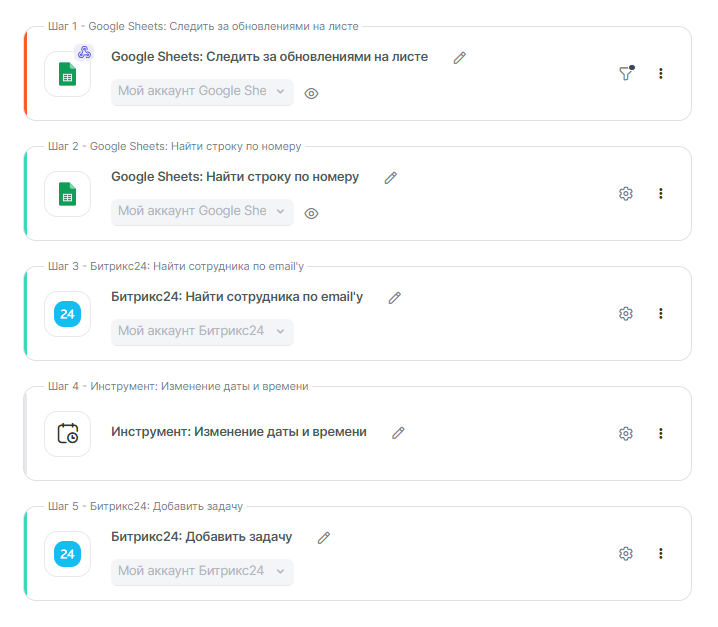718x627 pixels.
Task: Click the title 'Битрикс24: Добавить задачу'
Action: coord(201,537)
